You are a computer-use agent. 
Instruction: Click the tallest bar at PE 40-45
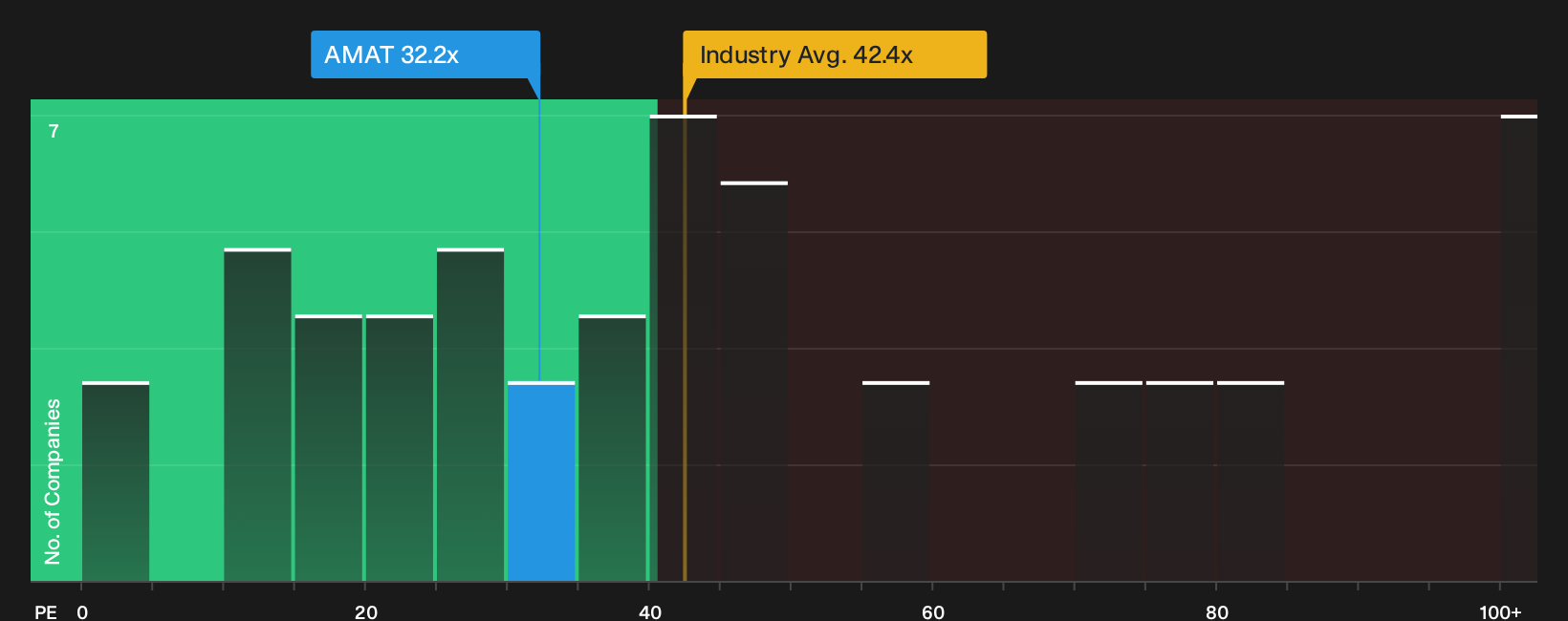click(683, 348)
